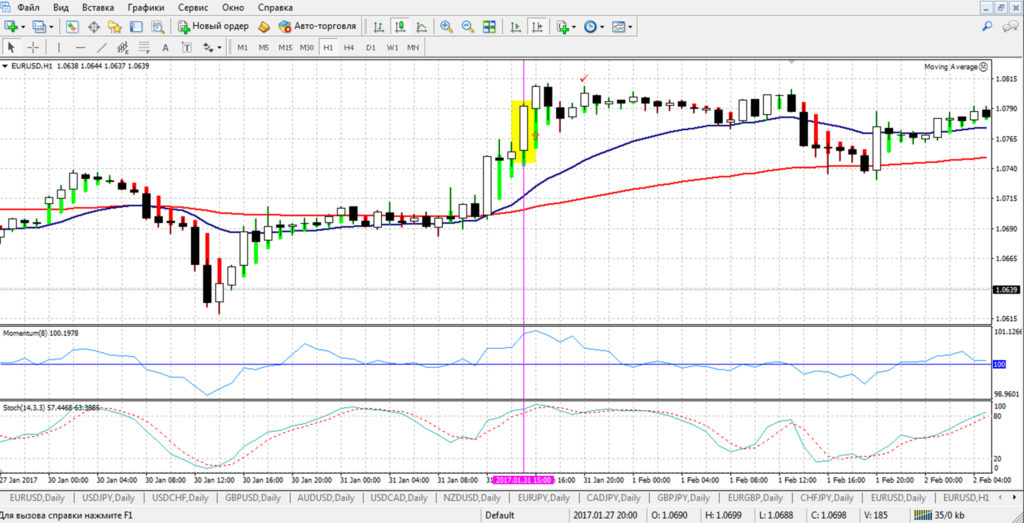Launch MetaEditor from the yellow book icon

264,27
